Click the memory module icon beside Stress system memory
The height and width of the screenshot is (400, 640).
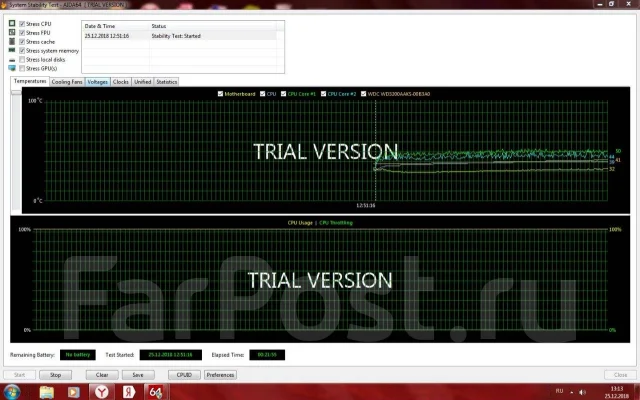(12, 50)
